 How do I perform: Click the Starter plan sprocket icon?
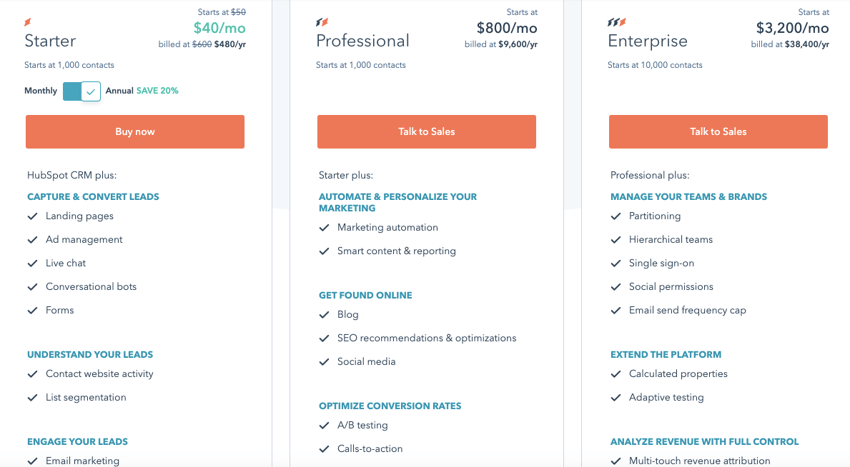pos(28,22)
